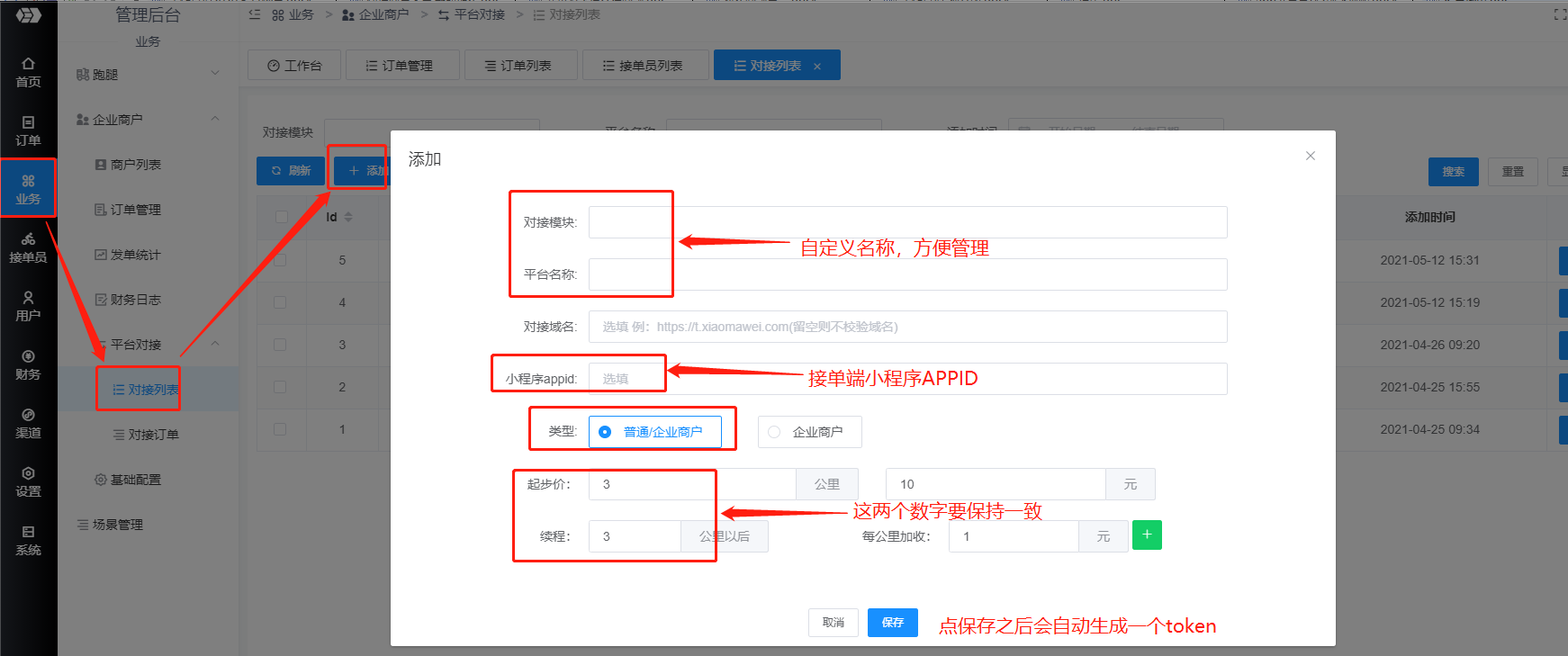
Task: Click 企业商户 in the breadcrumb
Action: [376, 14]
